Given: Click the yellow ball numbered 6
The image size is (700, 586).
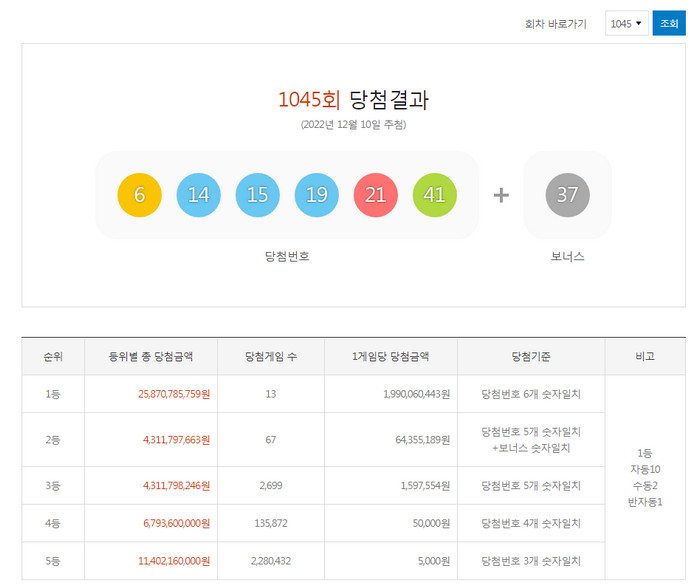Looking at the screenshot, I should click(x=139, y=195).
